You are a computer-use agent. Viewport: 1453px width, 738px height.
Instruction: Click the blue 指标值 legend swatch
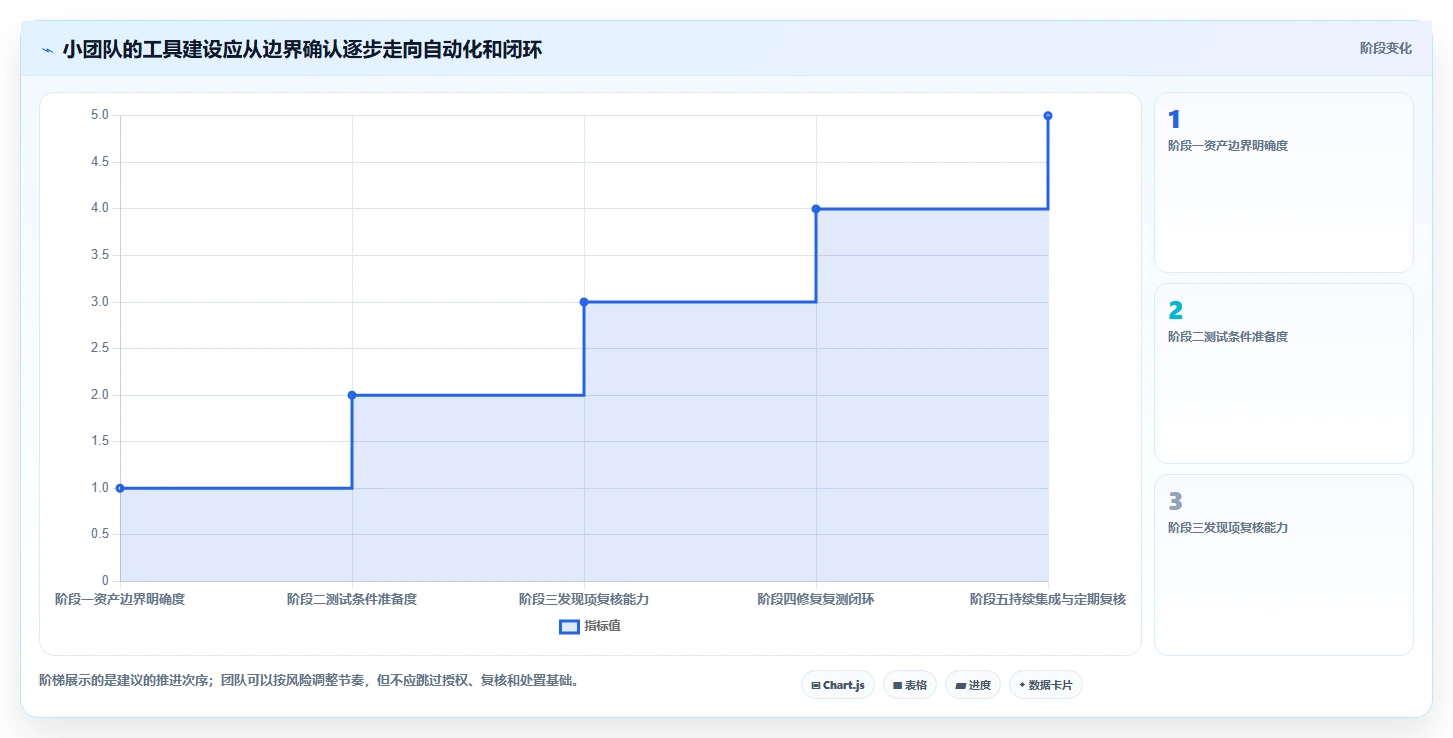(569, 626)
